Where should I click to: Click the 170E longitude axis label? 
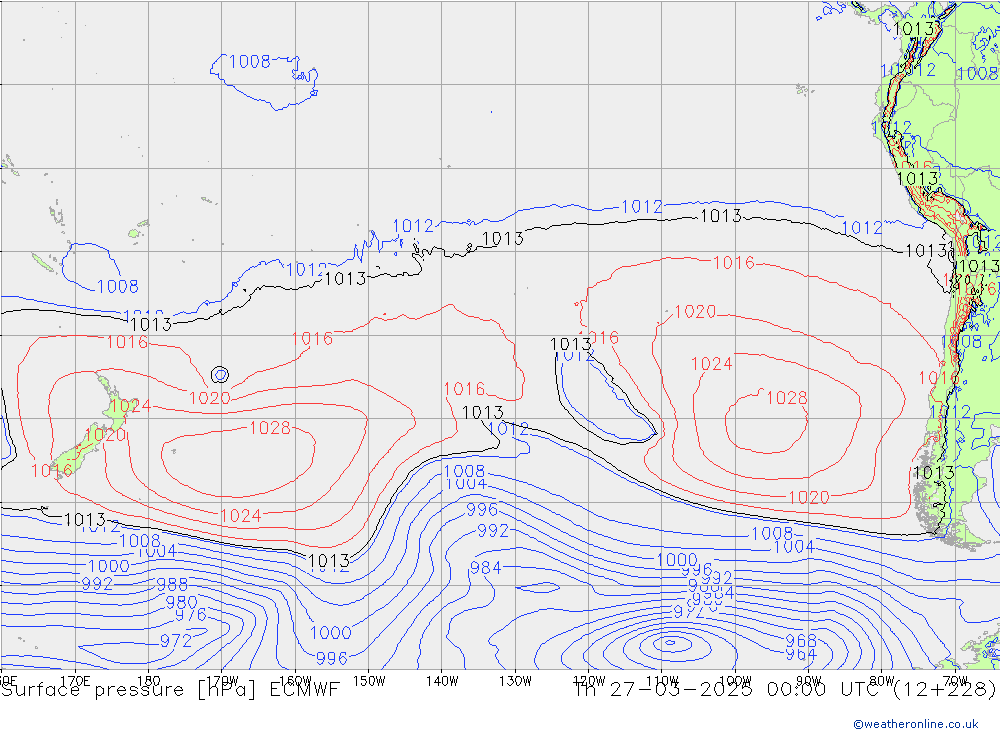tap(75, 681)
